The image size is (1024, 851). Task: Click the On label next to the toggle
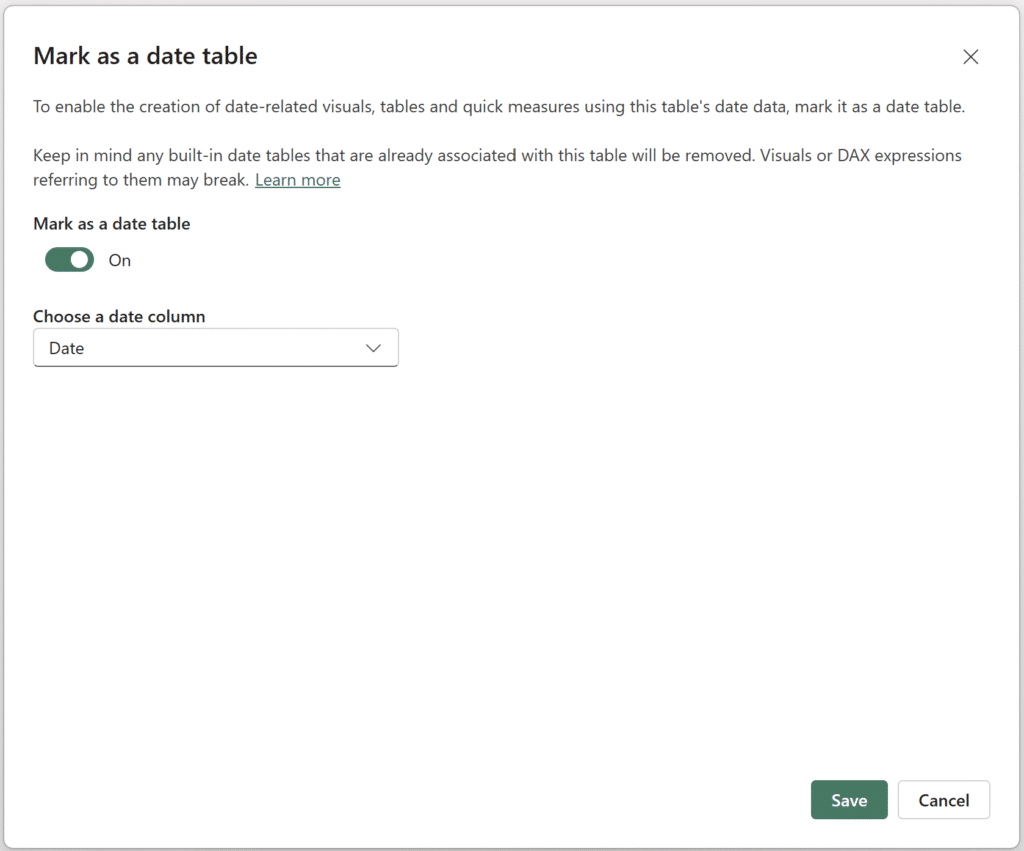[119, 259]
